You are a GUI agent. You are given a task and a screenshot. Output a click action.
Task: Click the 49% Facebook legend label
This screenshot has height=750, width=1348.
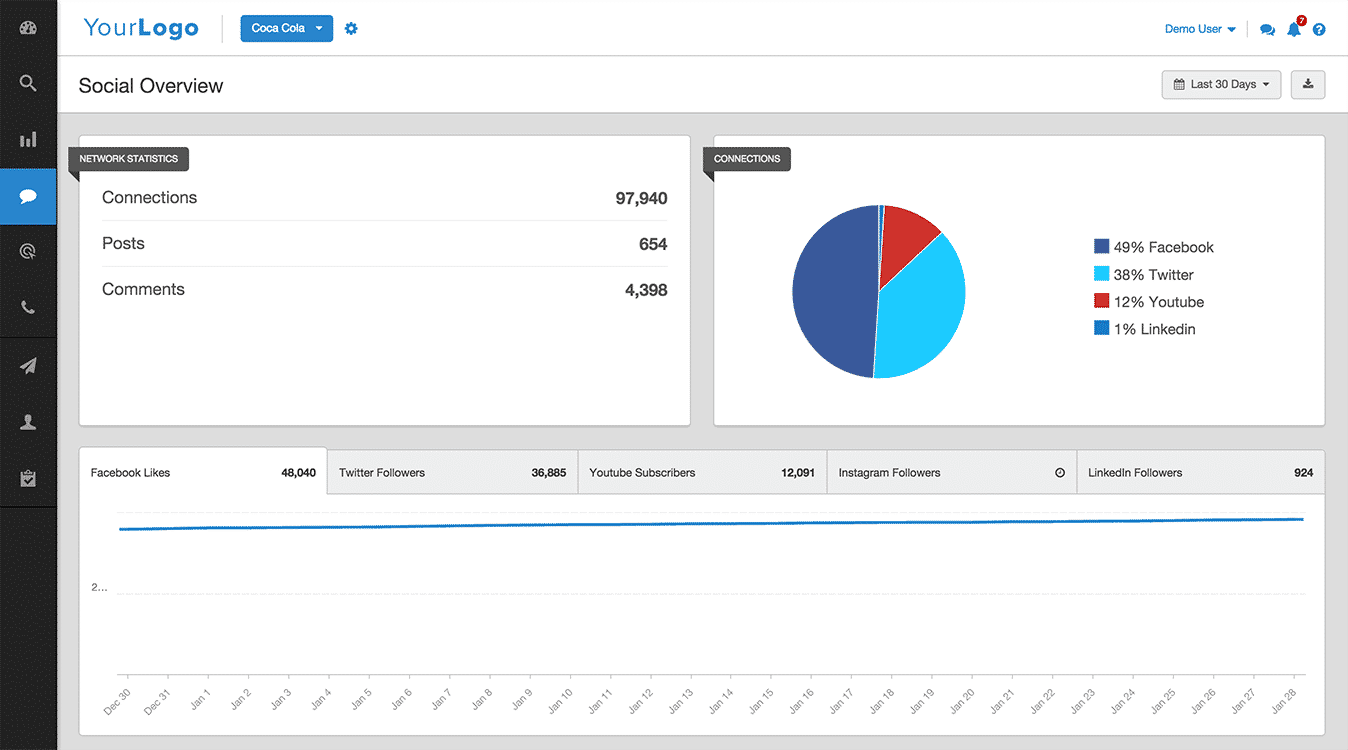pos(1164,247)
